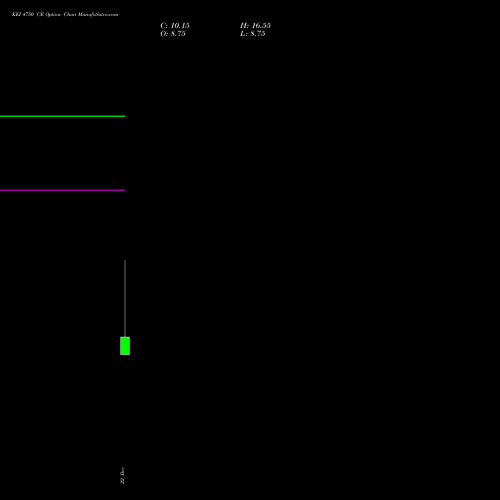
Task: Click the '22 Dec' date axis label
Action: point(122,476)
